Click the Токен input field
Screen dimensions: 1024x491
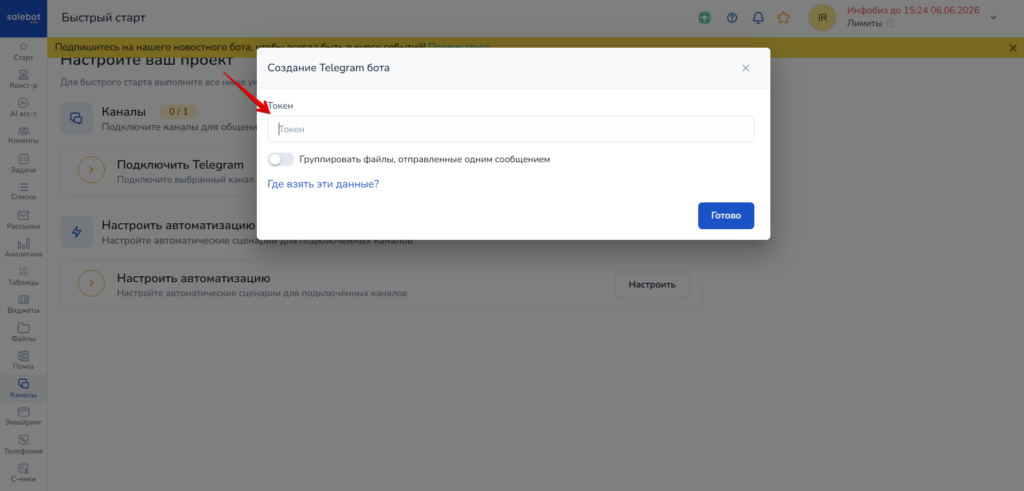[511, 129]
